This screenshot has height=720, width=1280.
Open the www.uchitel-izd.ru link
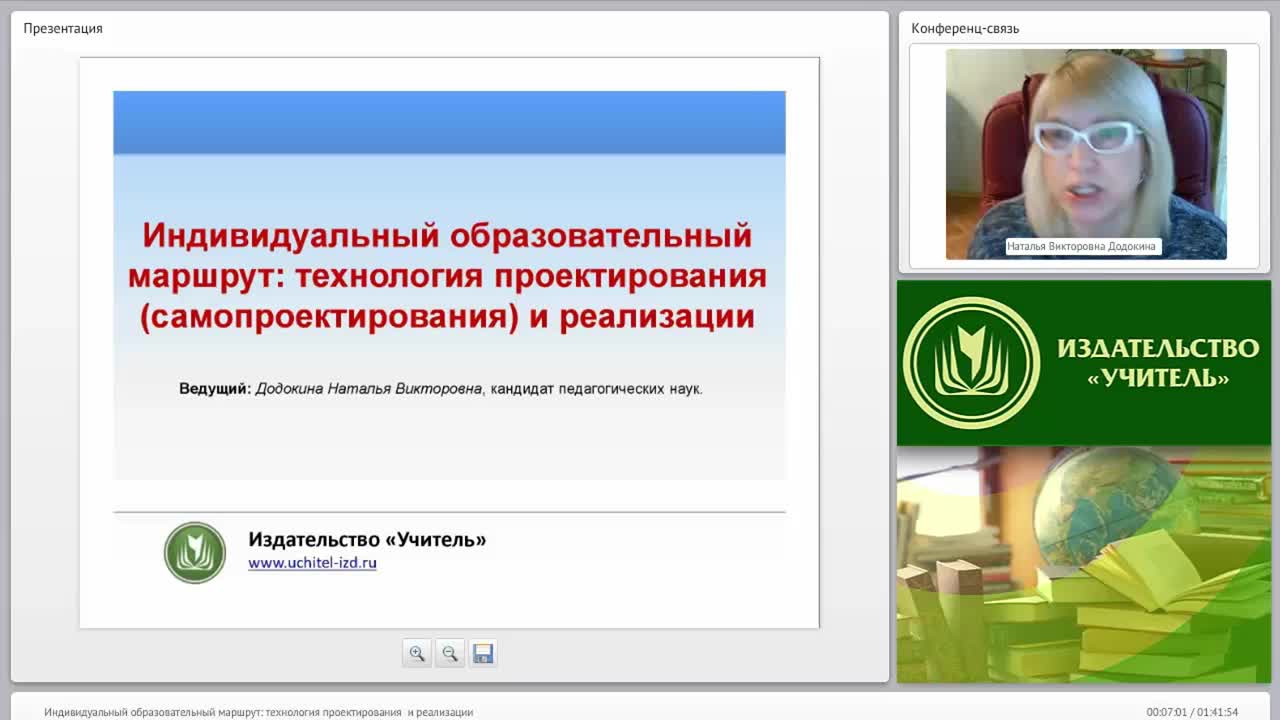312,563
